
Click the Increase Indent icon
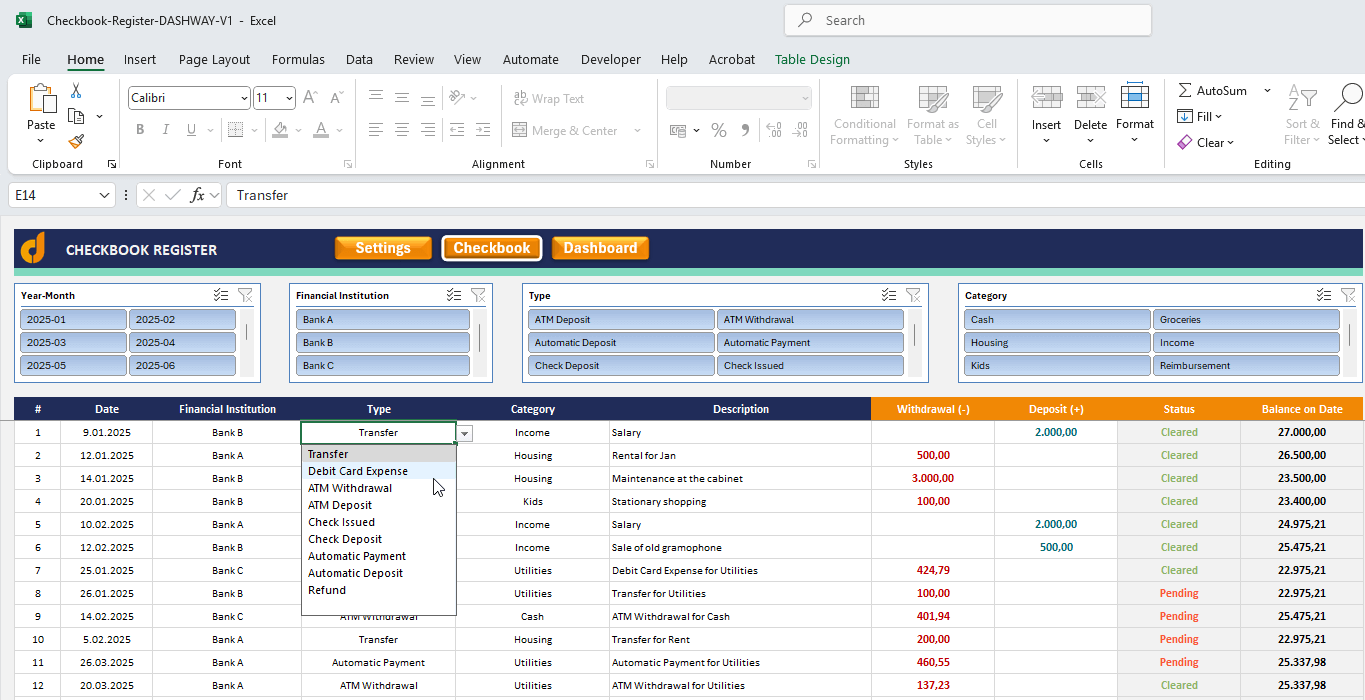point(484,130)
